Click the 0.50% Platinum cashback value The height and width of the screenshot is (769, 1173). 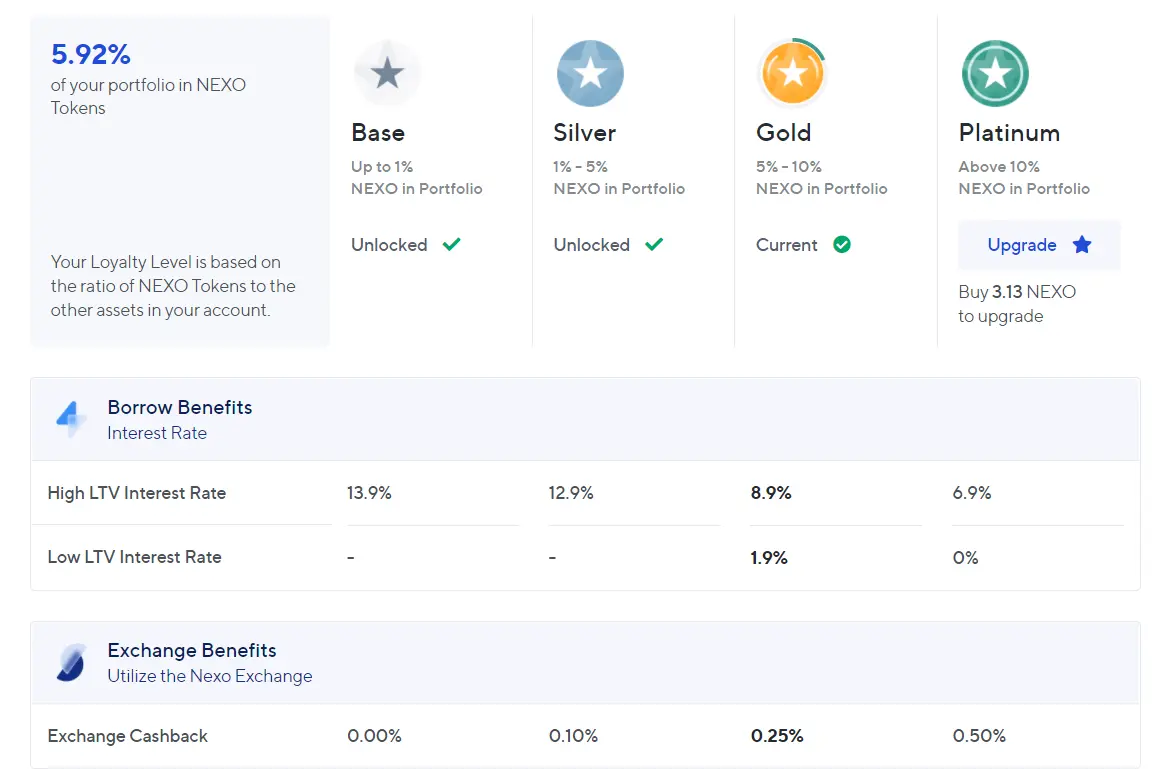[979, 736]
